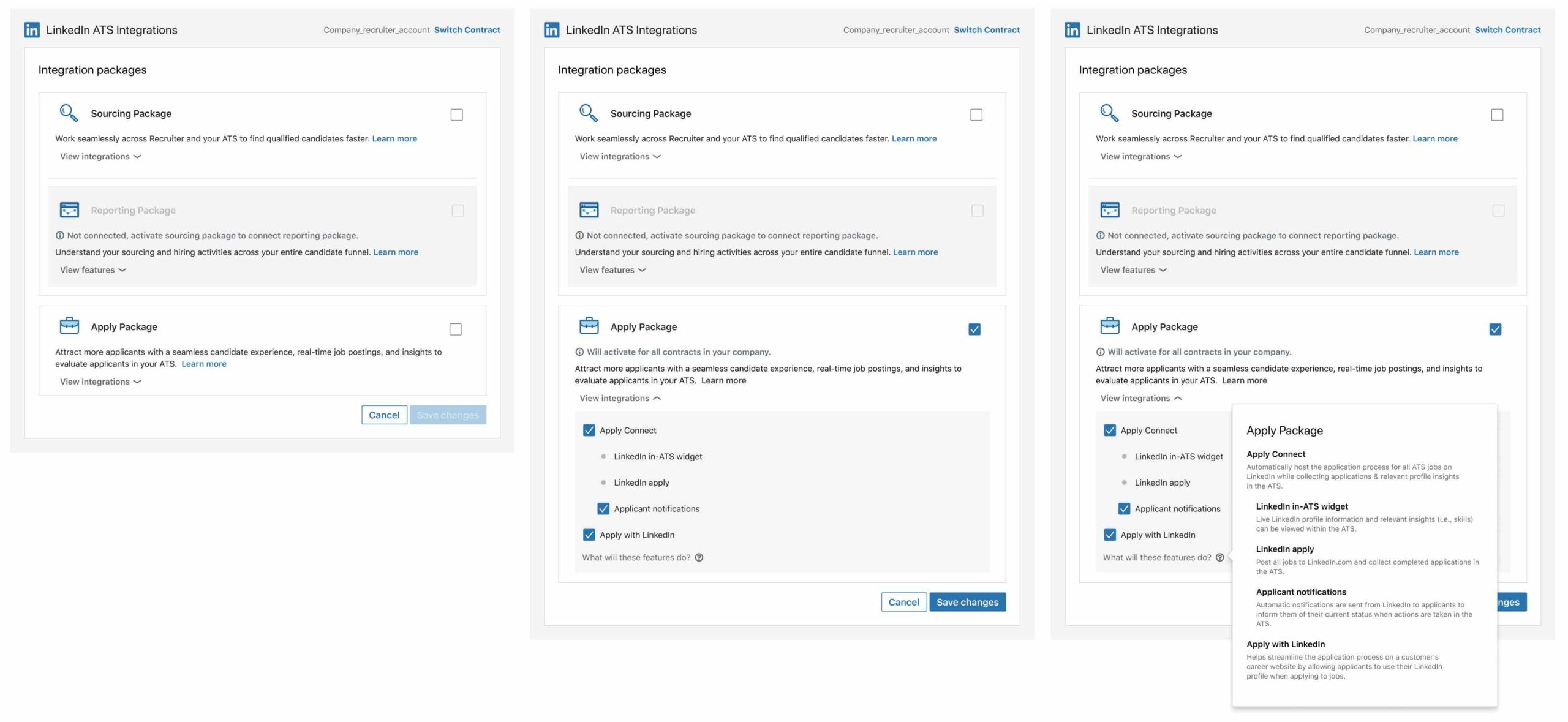The image size is (1568, 722).
Task: Open Sourcing Package 'Learn more' in right panel
Action: pos(1434,139)
